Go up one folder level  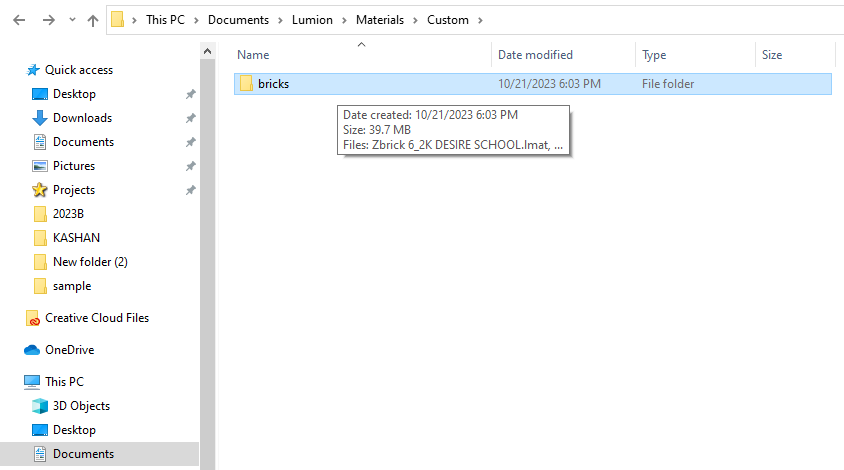click(x=93, y=20)
